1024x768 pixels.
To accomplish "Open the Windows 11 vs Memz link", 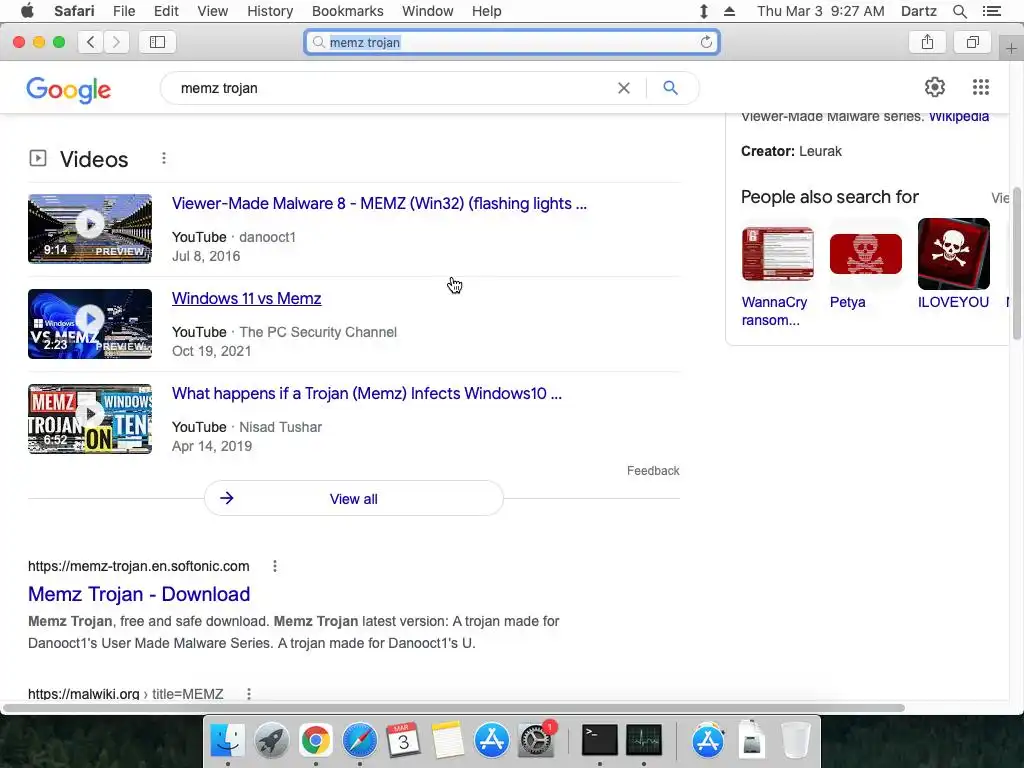I will [x=246, y=298].
